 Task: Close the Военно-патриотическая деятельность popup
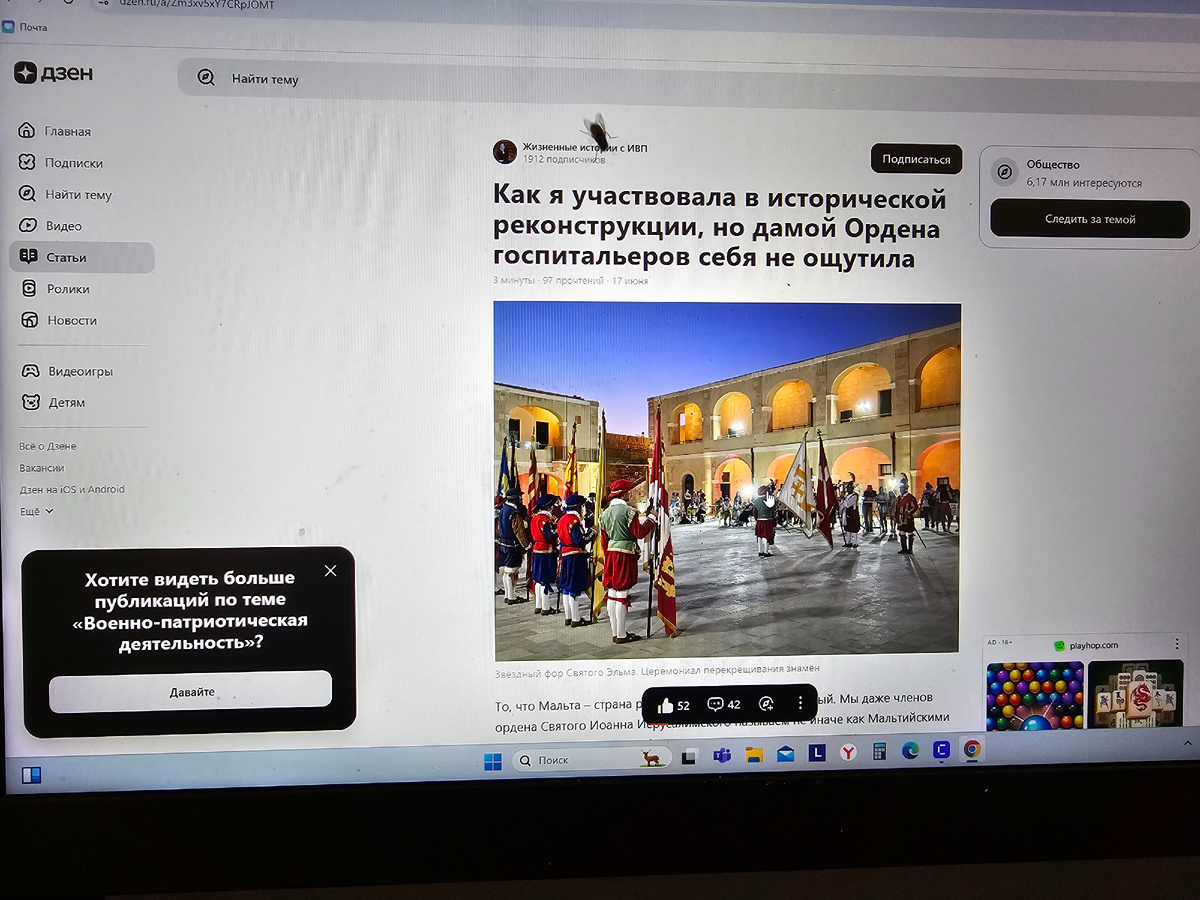pyautogui.click(x=331, y=571)
